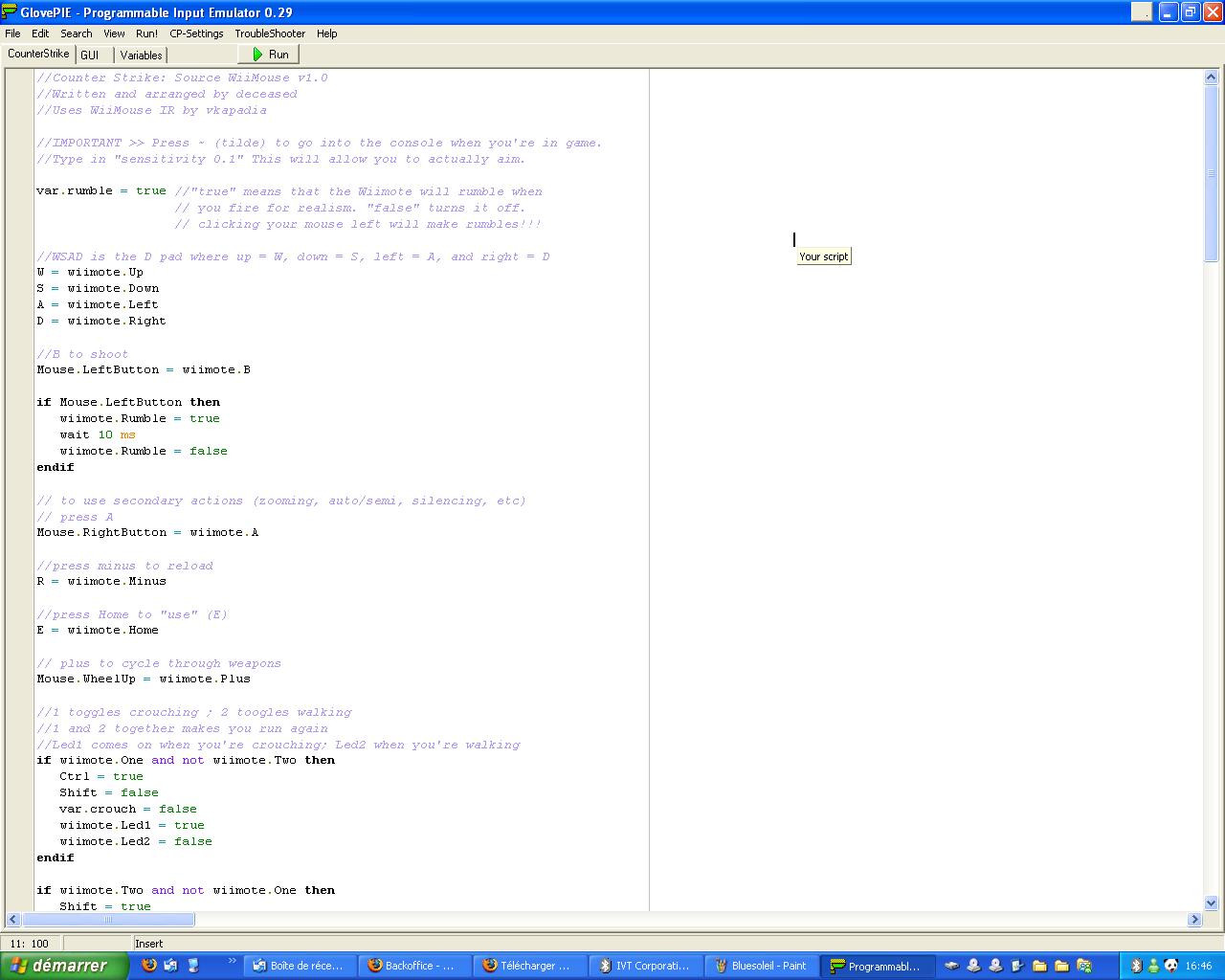Viewport: 1225px width, 980px height.
Task: Open the CP-Settings menu
Action: (196, 33)
